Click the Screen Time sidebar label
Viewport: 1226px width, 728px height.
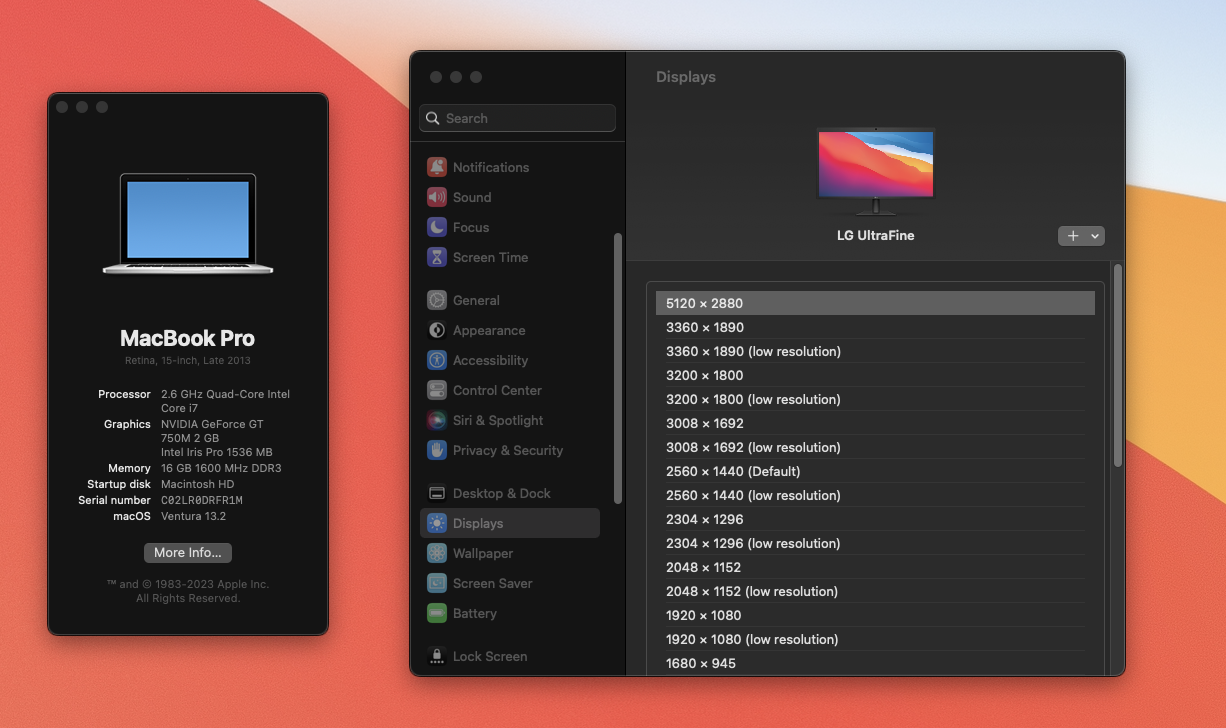[x=490, y=257]
